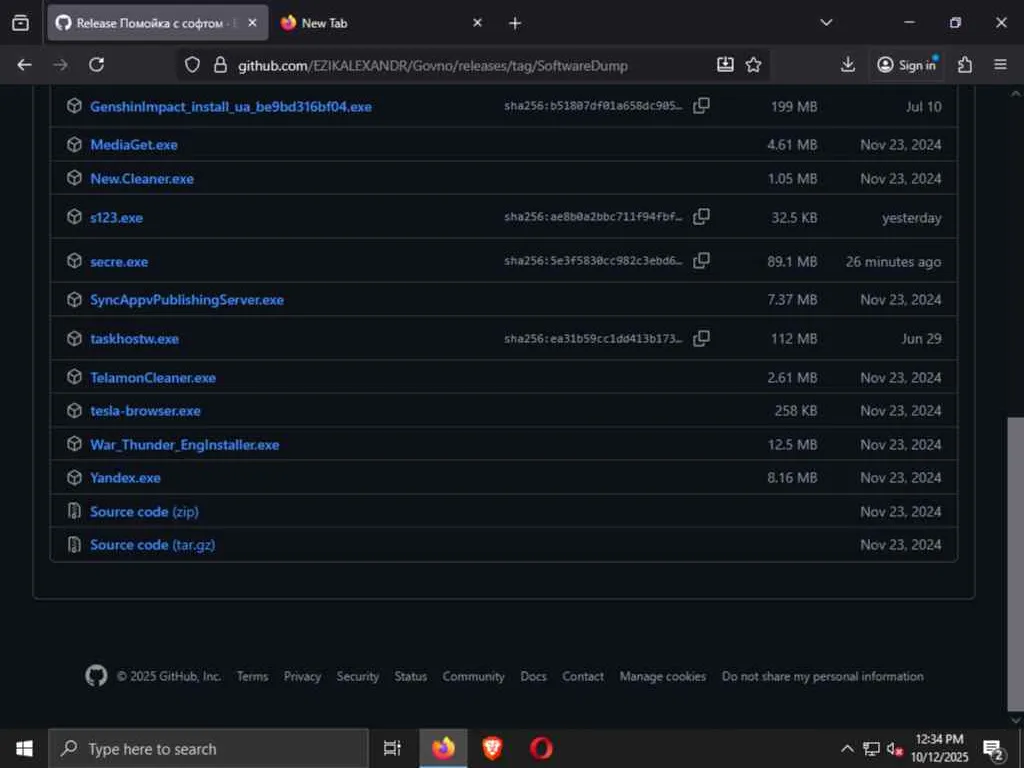1024x768 pixels.
Task: Copy sha256 hash for taskhostw.exe
Action: tap(701, 338)
